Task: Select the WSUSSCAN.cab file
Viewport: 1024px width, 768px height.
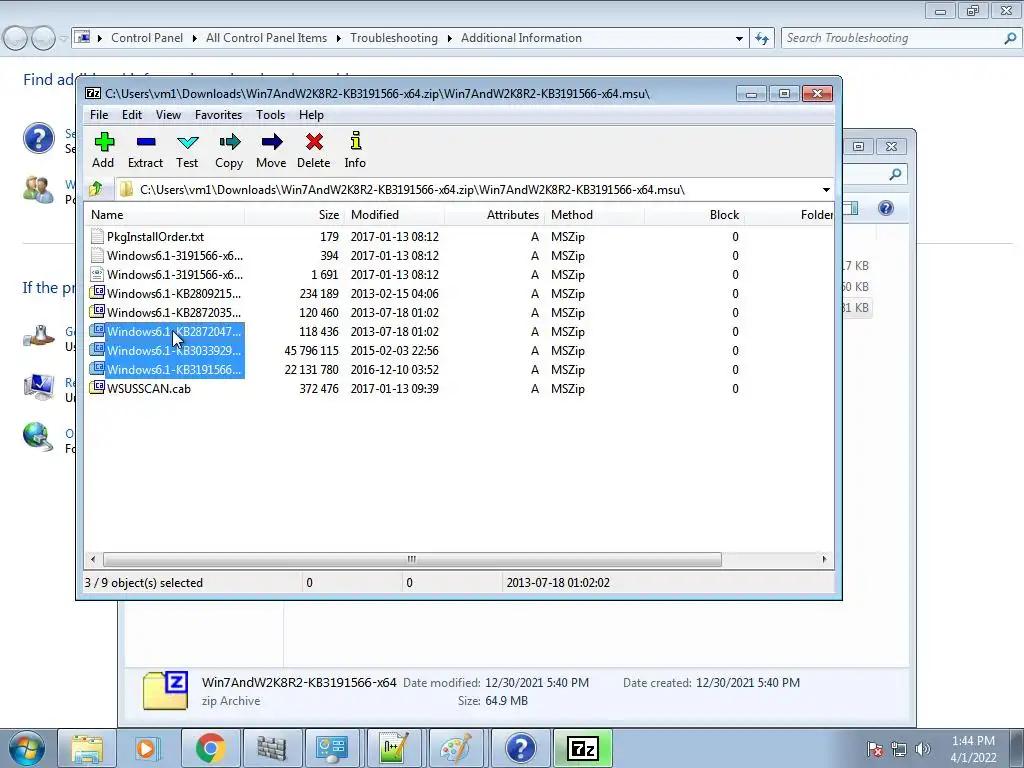Action: coord(149,389)
